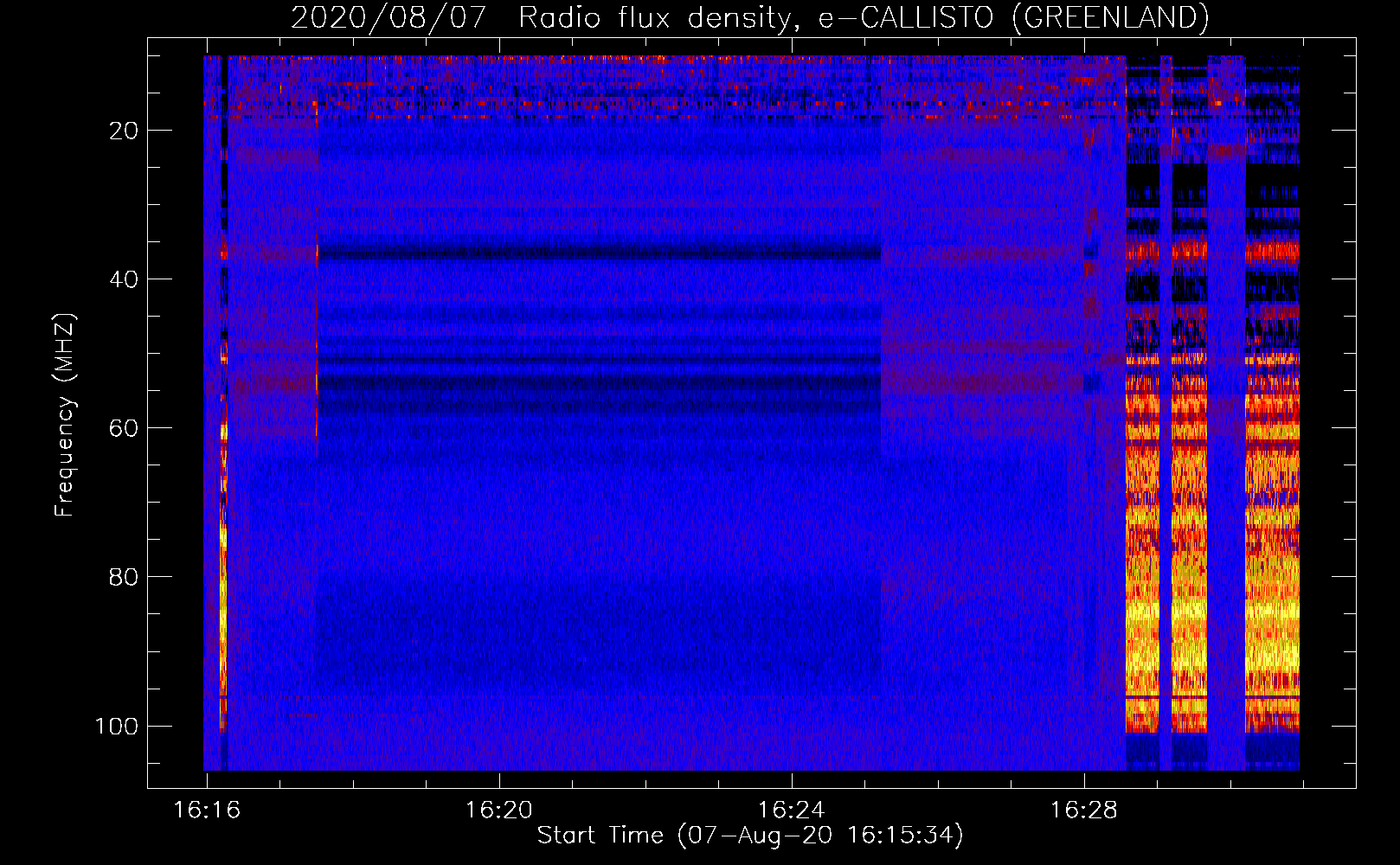Click the 16:24 time tick label

pos(792,811)
